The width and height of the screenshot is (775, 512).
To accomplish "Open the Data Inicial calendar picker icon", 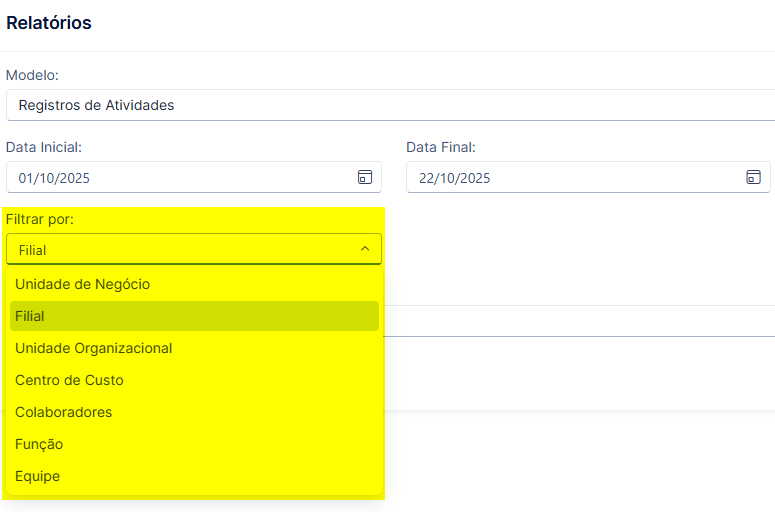I will pyautogui.click(x=365, y=177).
